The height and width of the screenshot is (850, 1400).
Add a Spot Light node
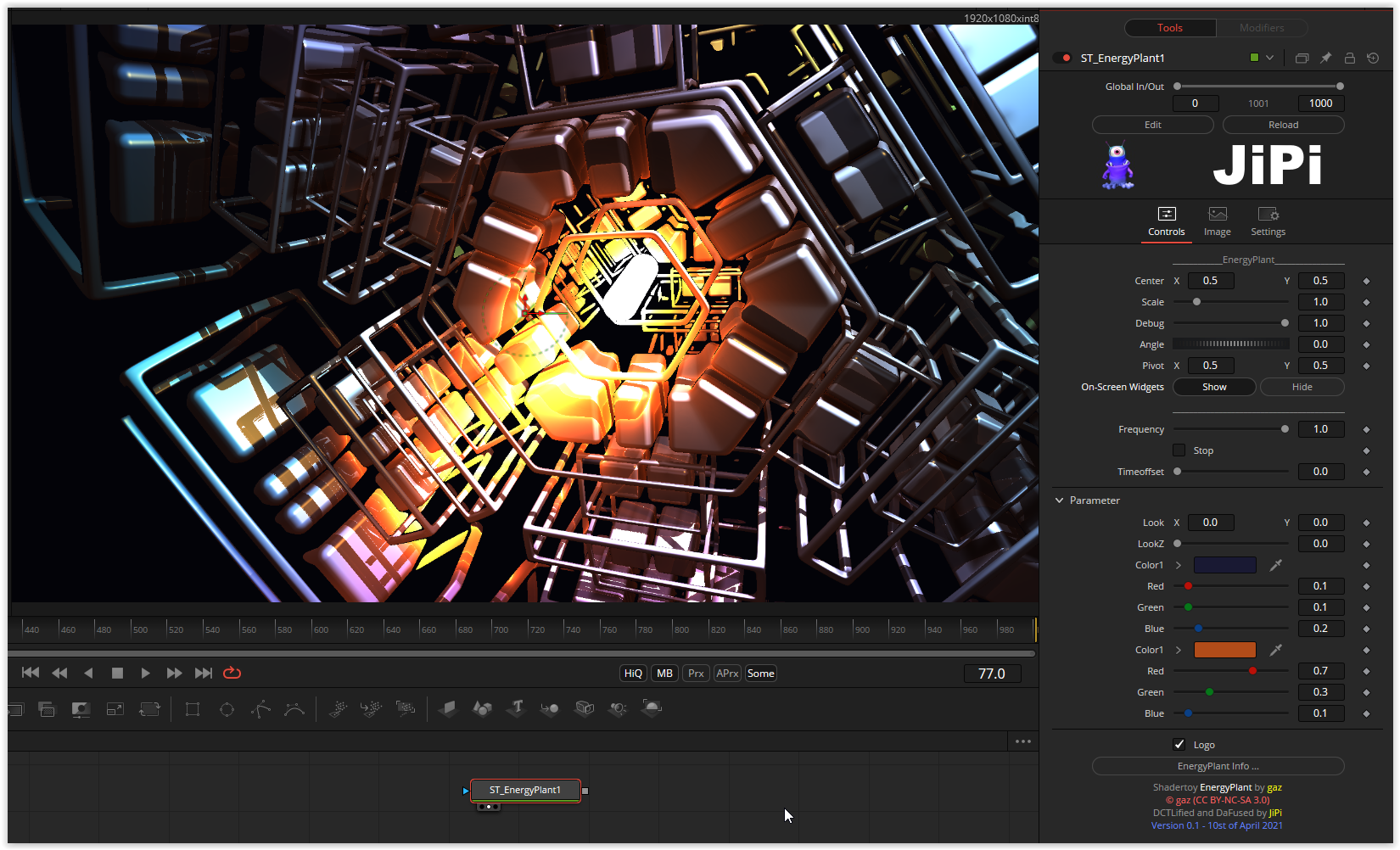coord(619,708)
